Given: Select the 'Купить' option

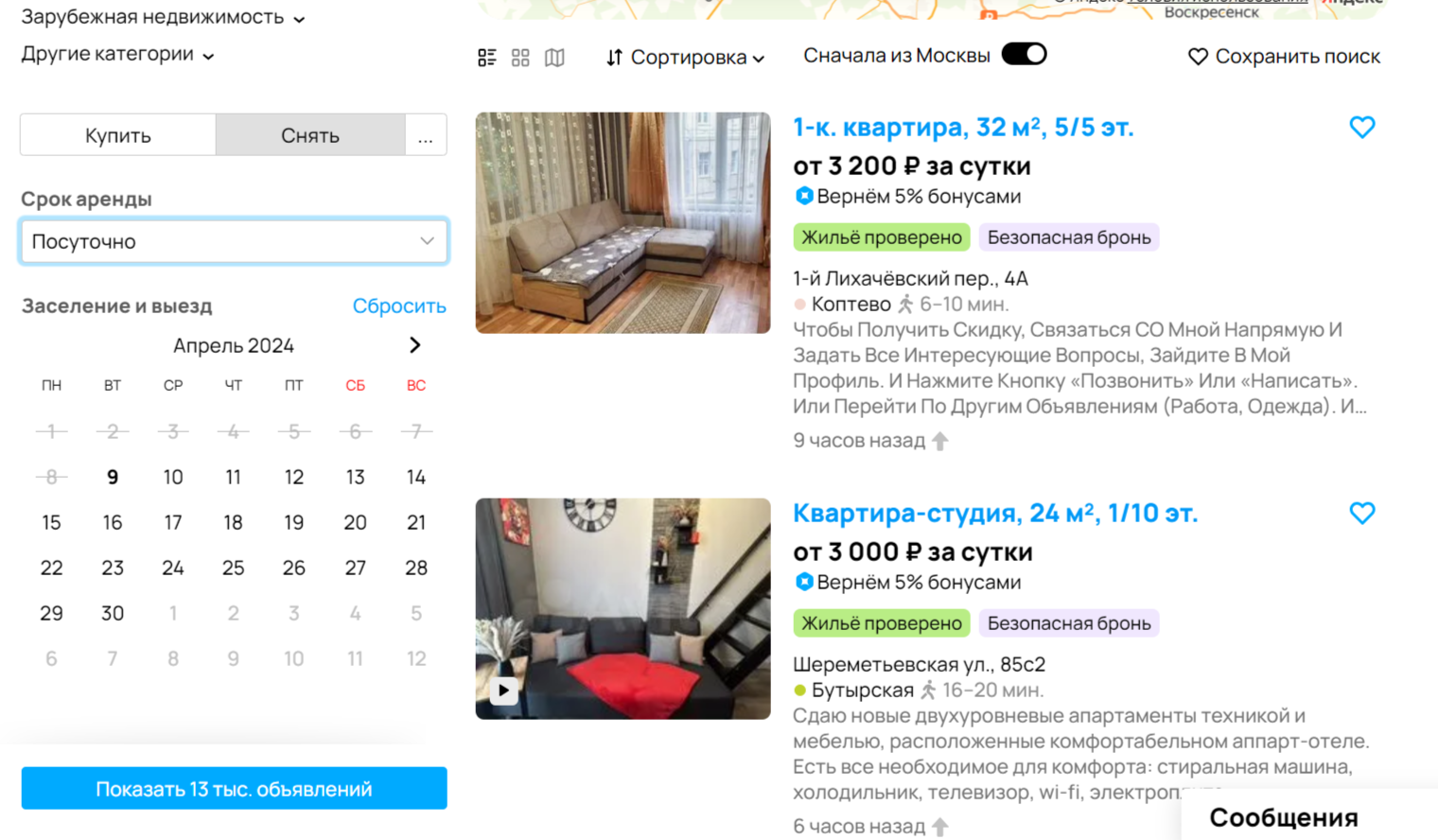Looking at the screenshot, I should click(x=118, y=135).
